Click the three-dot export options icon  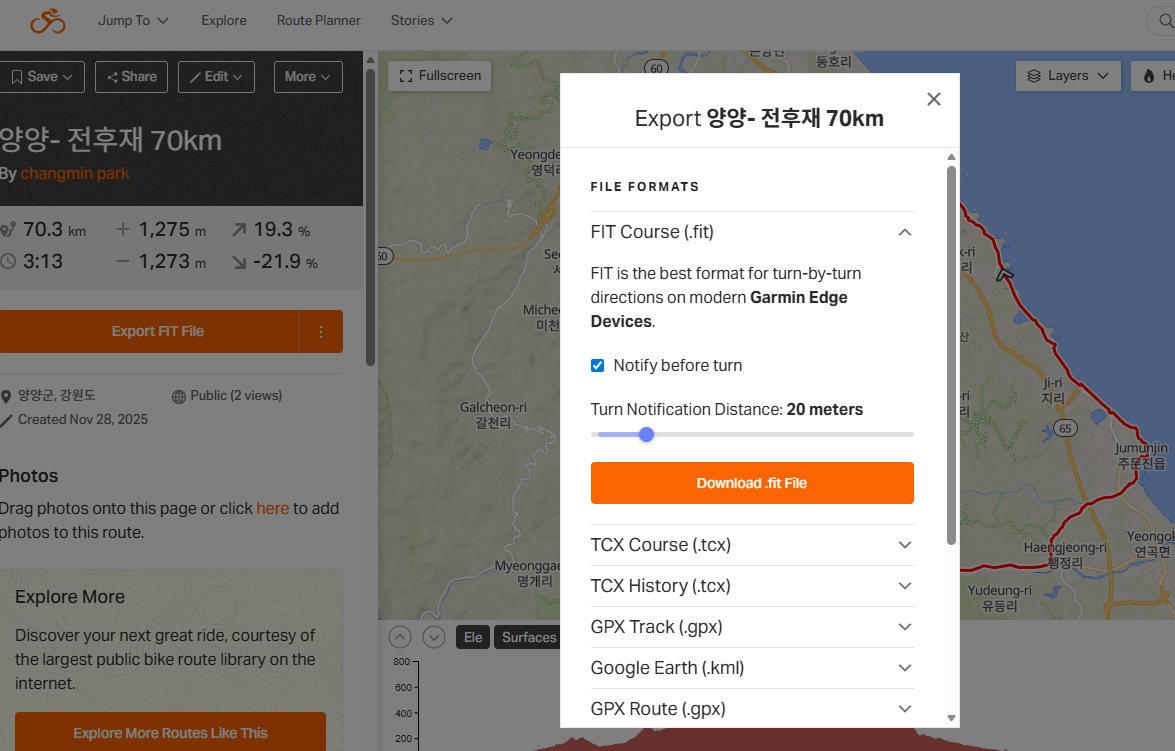[321, 332]
